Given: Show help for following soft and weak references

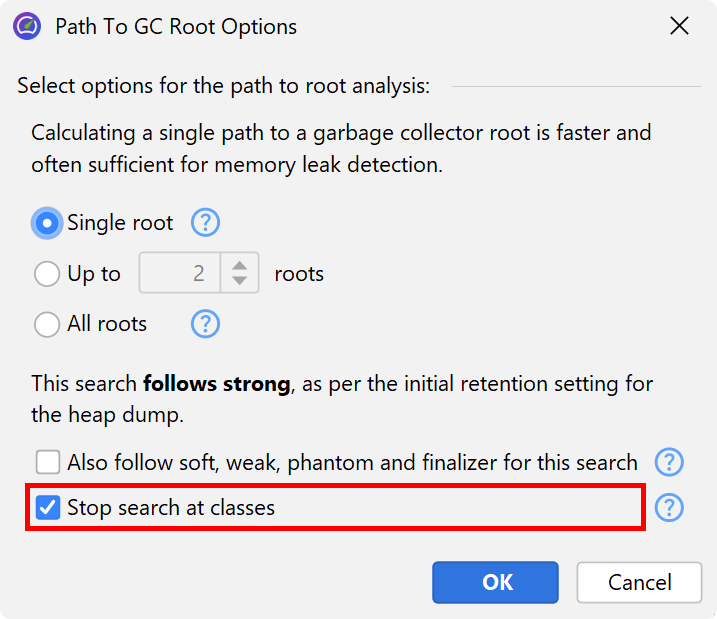Looking at the screenshot, I should click(x=668, y=462).
